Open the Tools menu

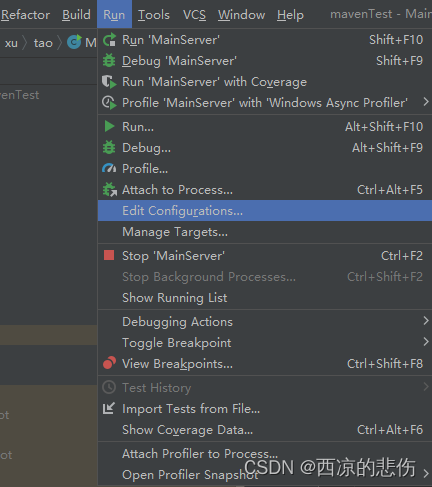pos(154,15)
